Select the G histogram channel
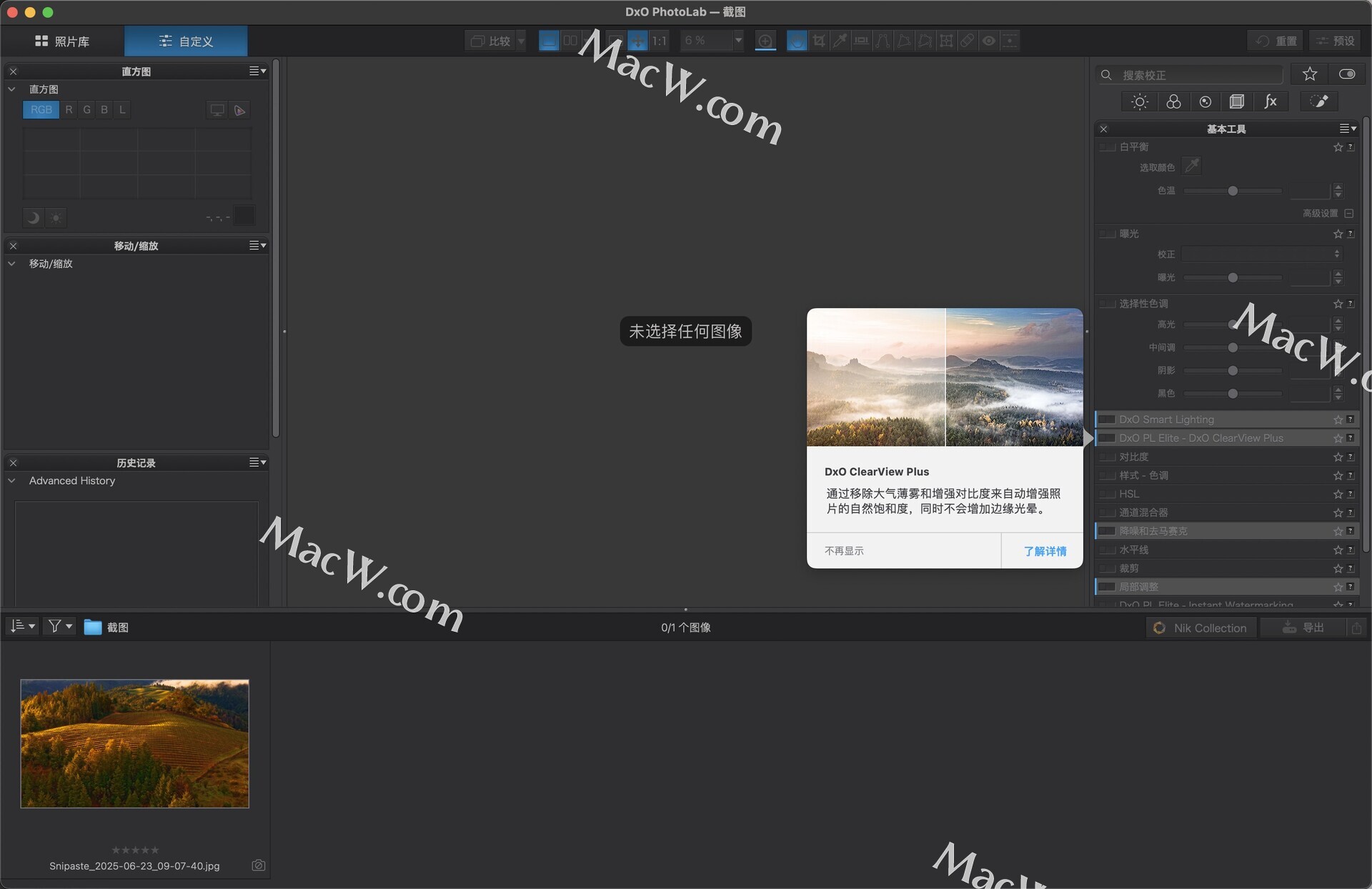 86,110
